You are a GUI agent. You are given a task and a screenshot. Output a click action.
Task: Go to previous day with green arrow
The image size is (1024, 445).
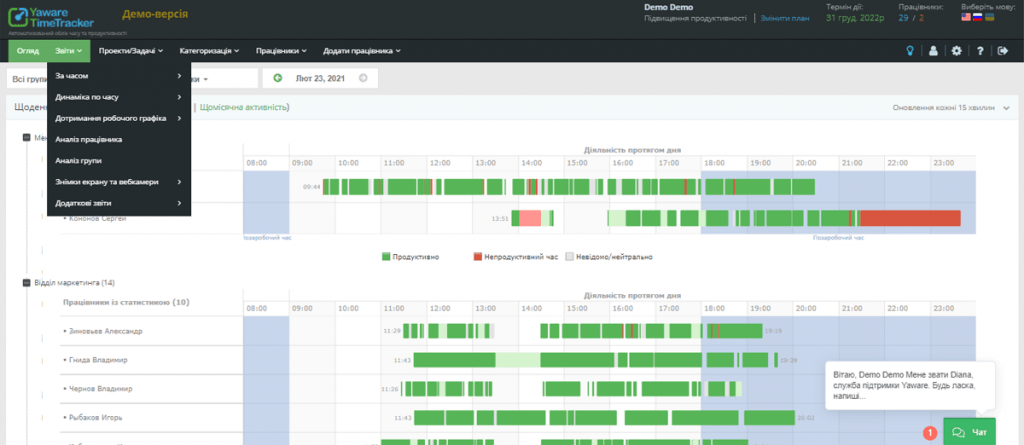pyautogui.click(x=277, y=78)
